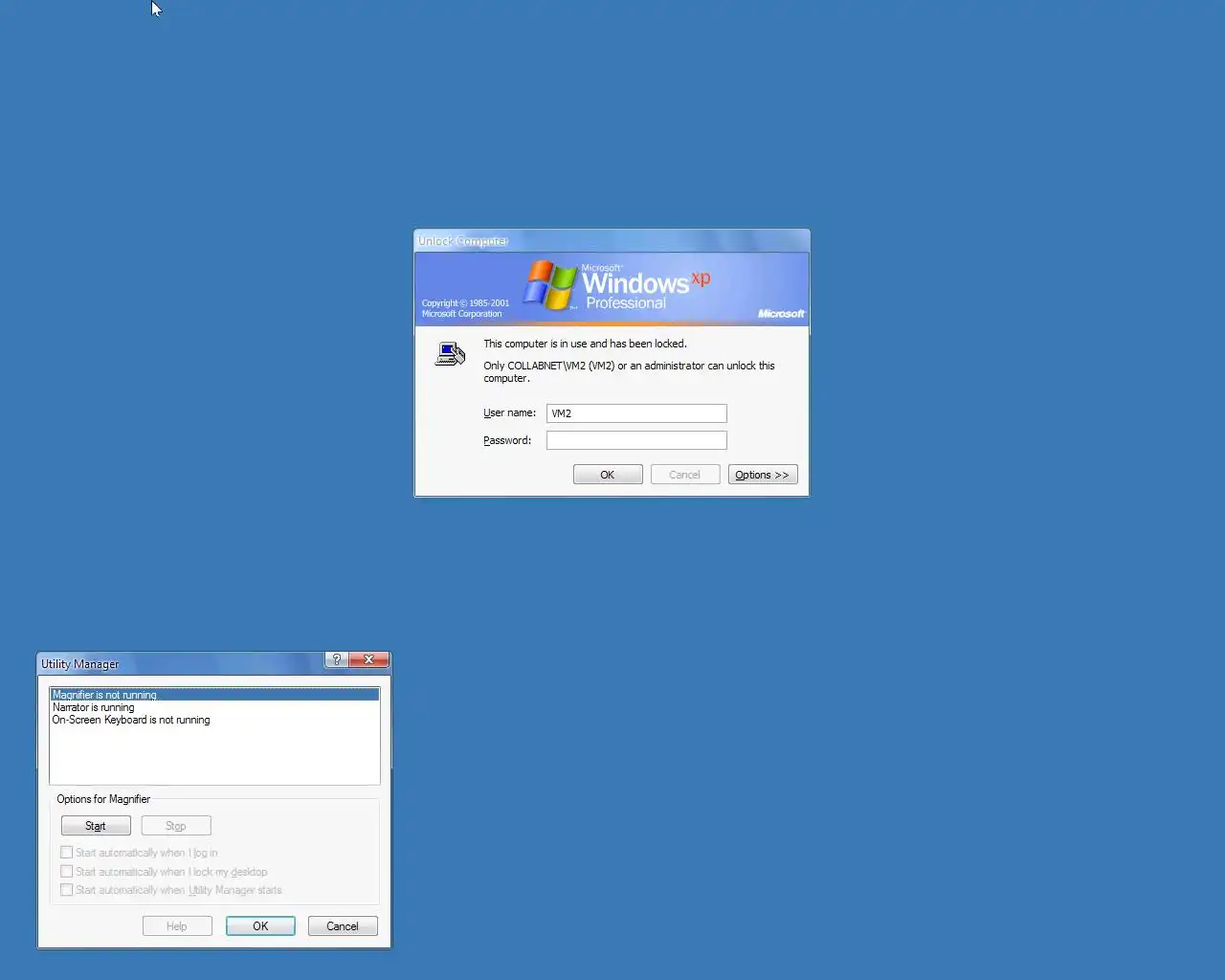Confirm Utility Manager with OK

click(x=260, y=926)
